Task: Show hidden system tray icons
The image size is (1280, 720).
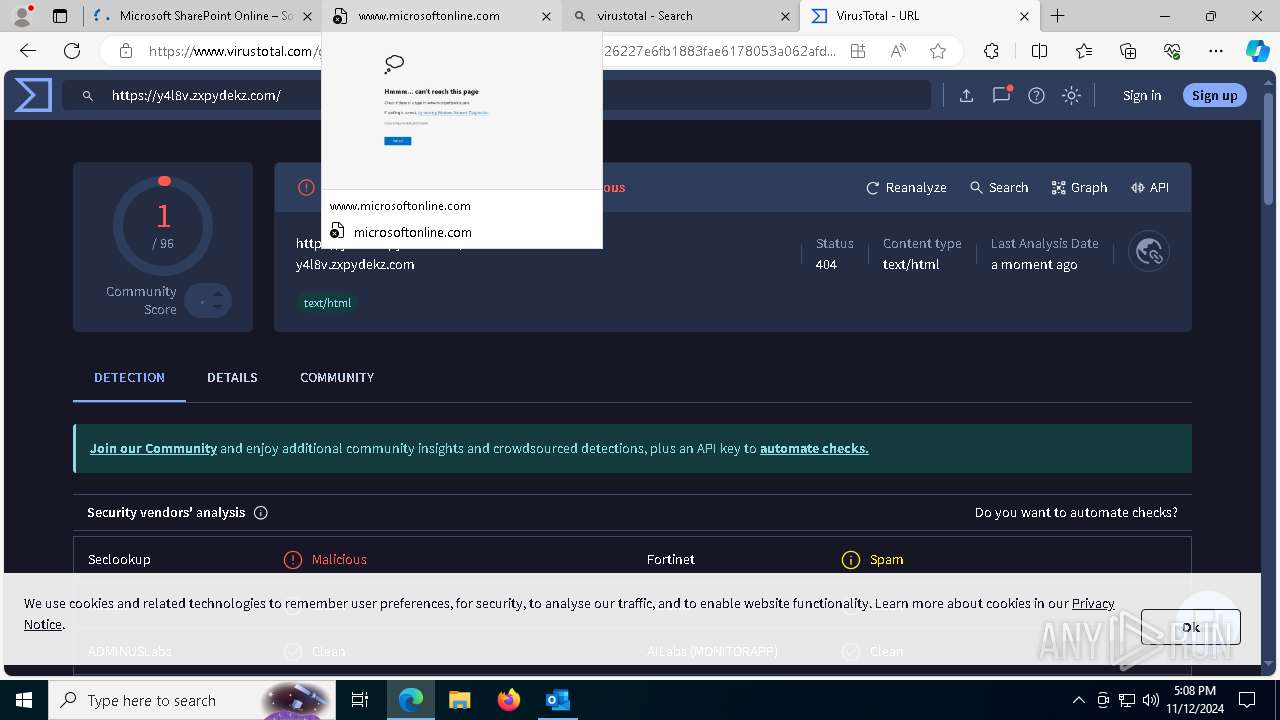Action: click(x=1078, y=700)
